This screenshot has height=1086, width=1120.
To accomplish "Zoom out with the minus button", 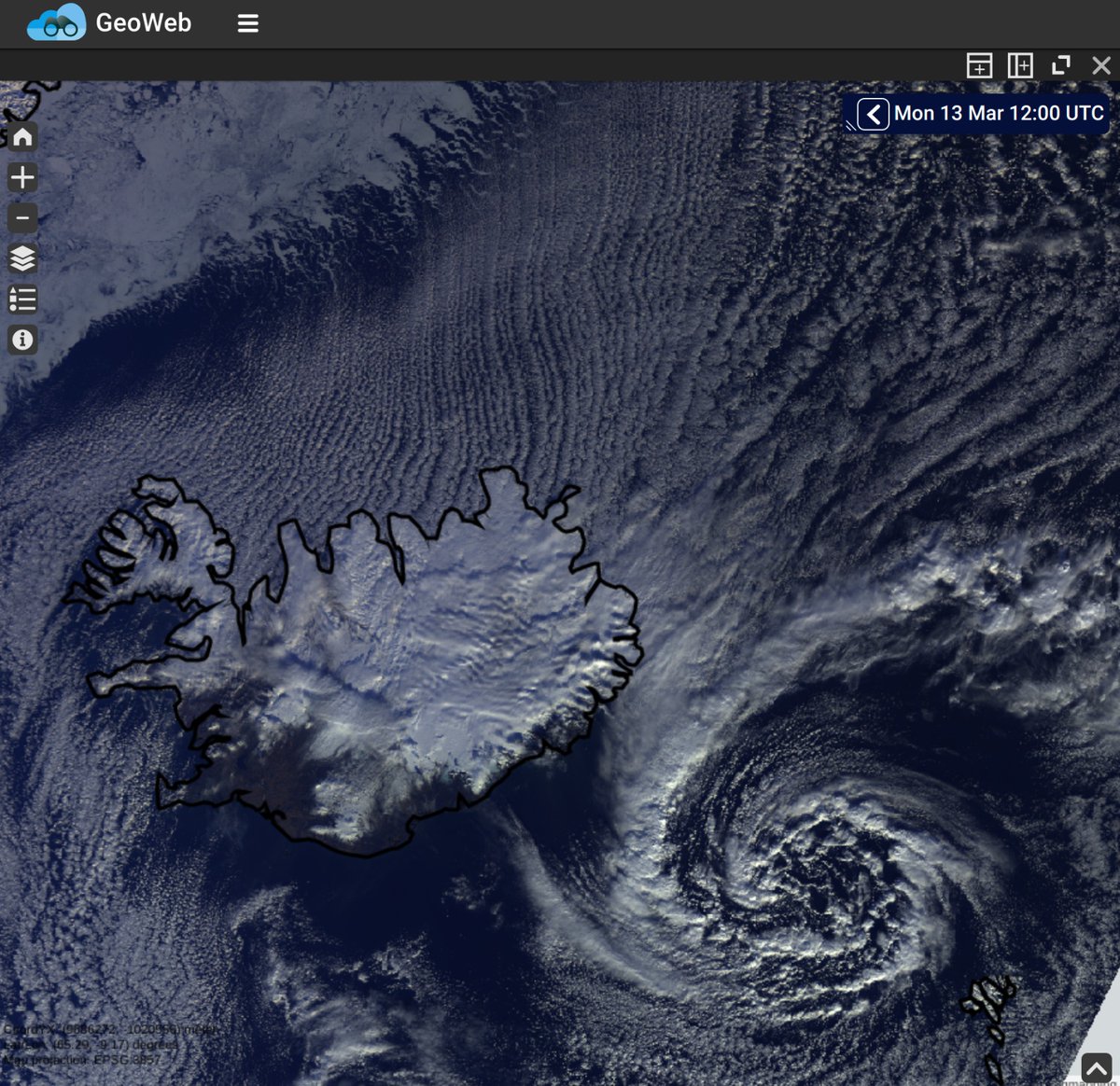I will 22,218.
